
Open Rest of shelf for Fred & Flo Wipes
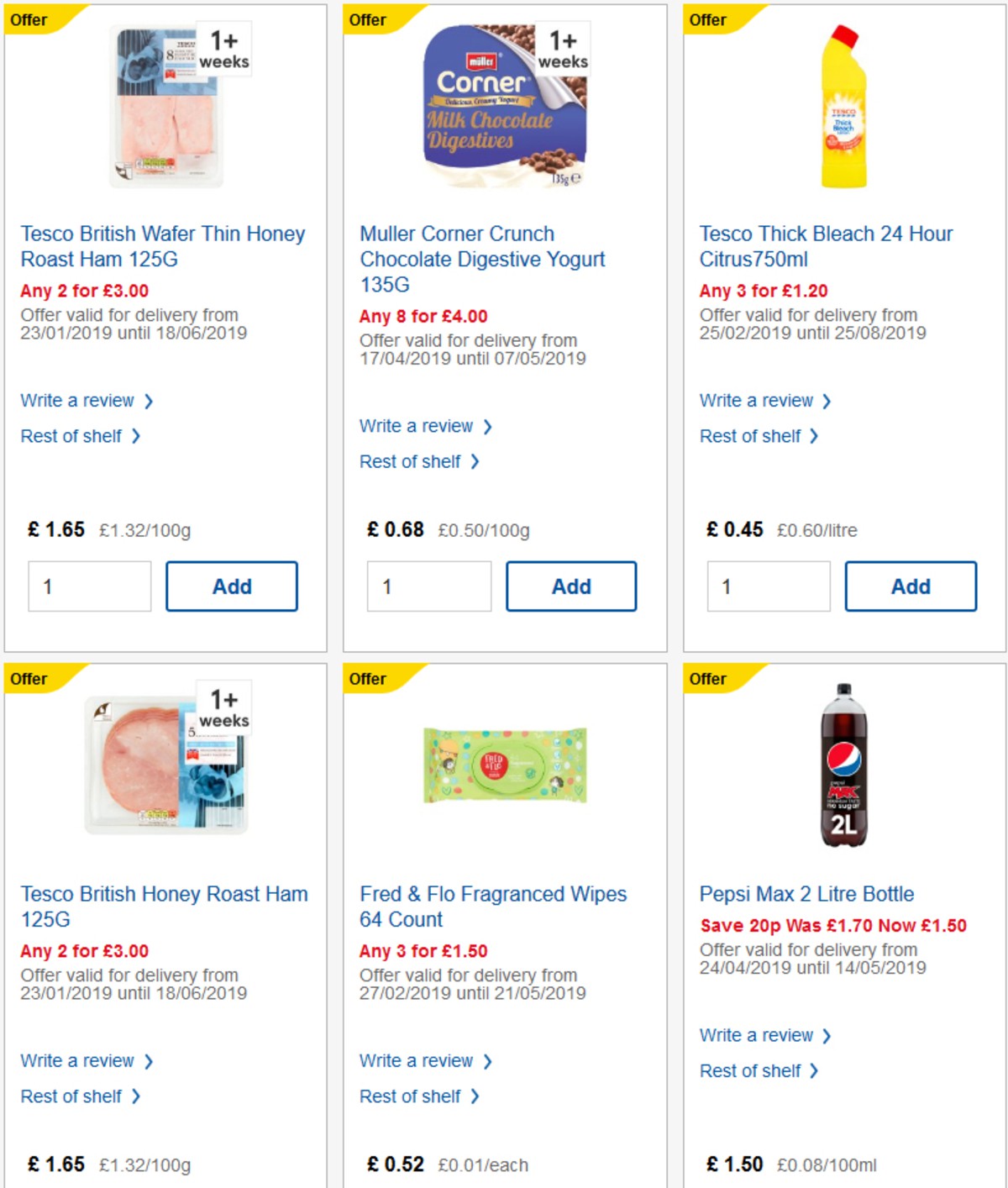pos(412,1096)
